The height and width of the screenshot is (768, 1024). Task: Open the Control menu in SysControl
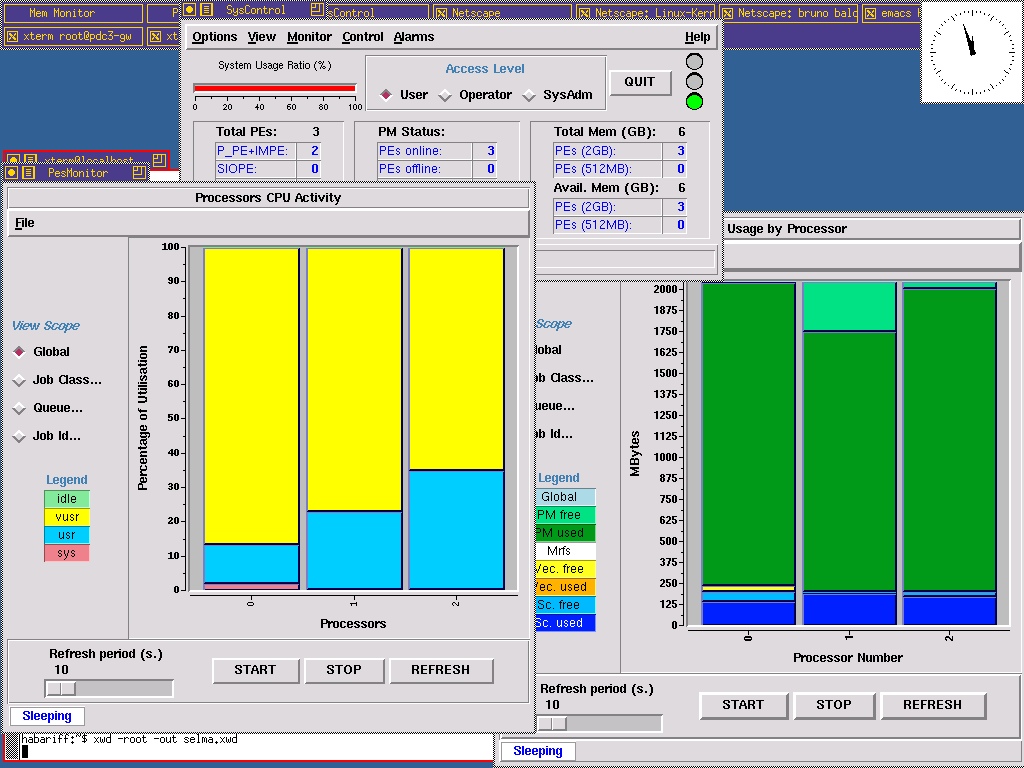[362, 37]
